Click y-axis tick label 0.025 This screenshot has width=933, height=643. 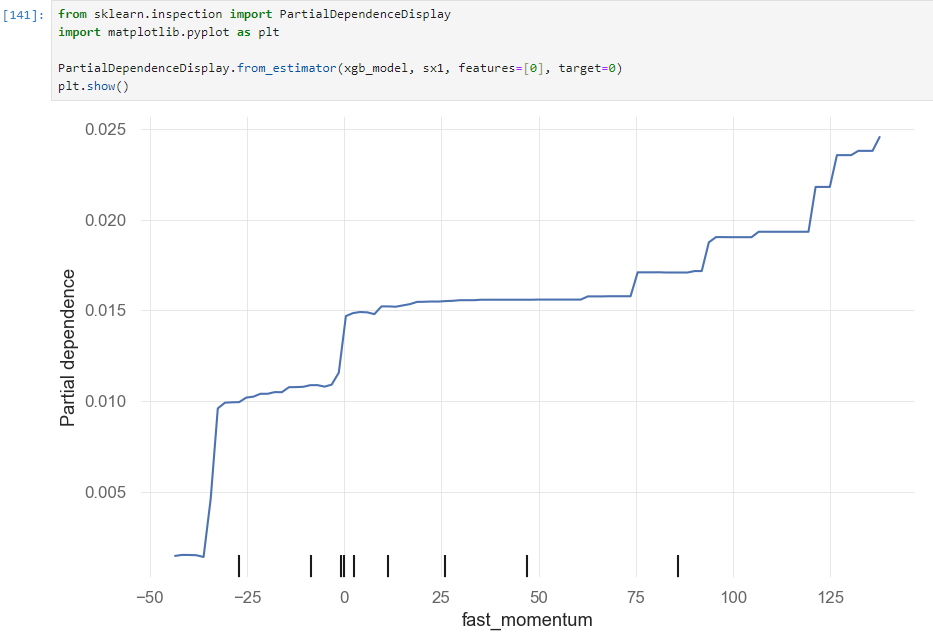coord(105,129)
